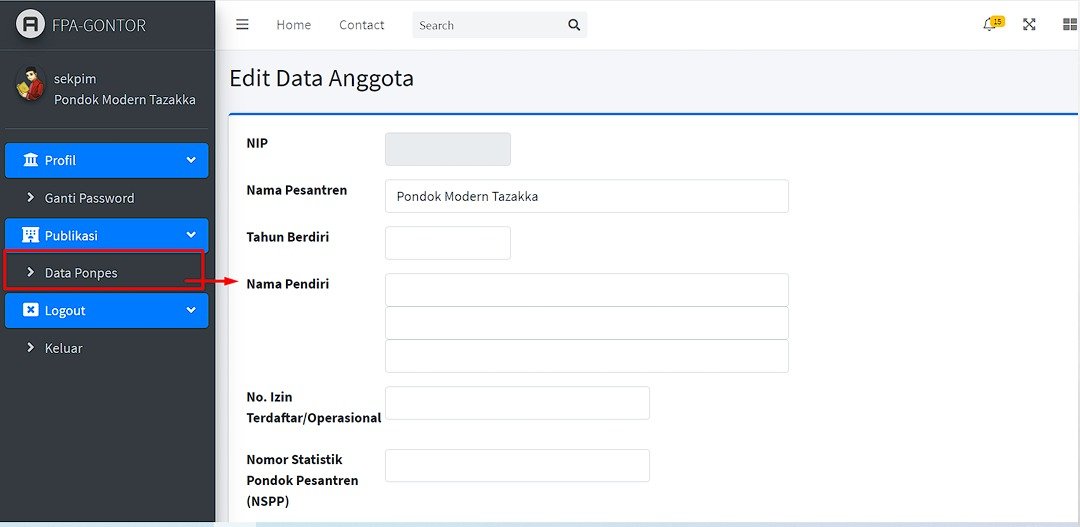Click the Profil building icon
Viewport: 1080px width, 527px height.
click(30, 161)
